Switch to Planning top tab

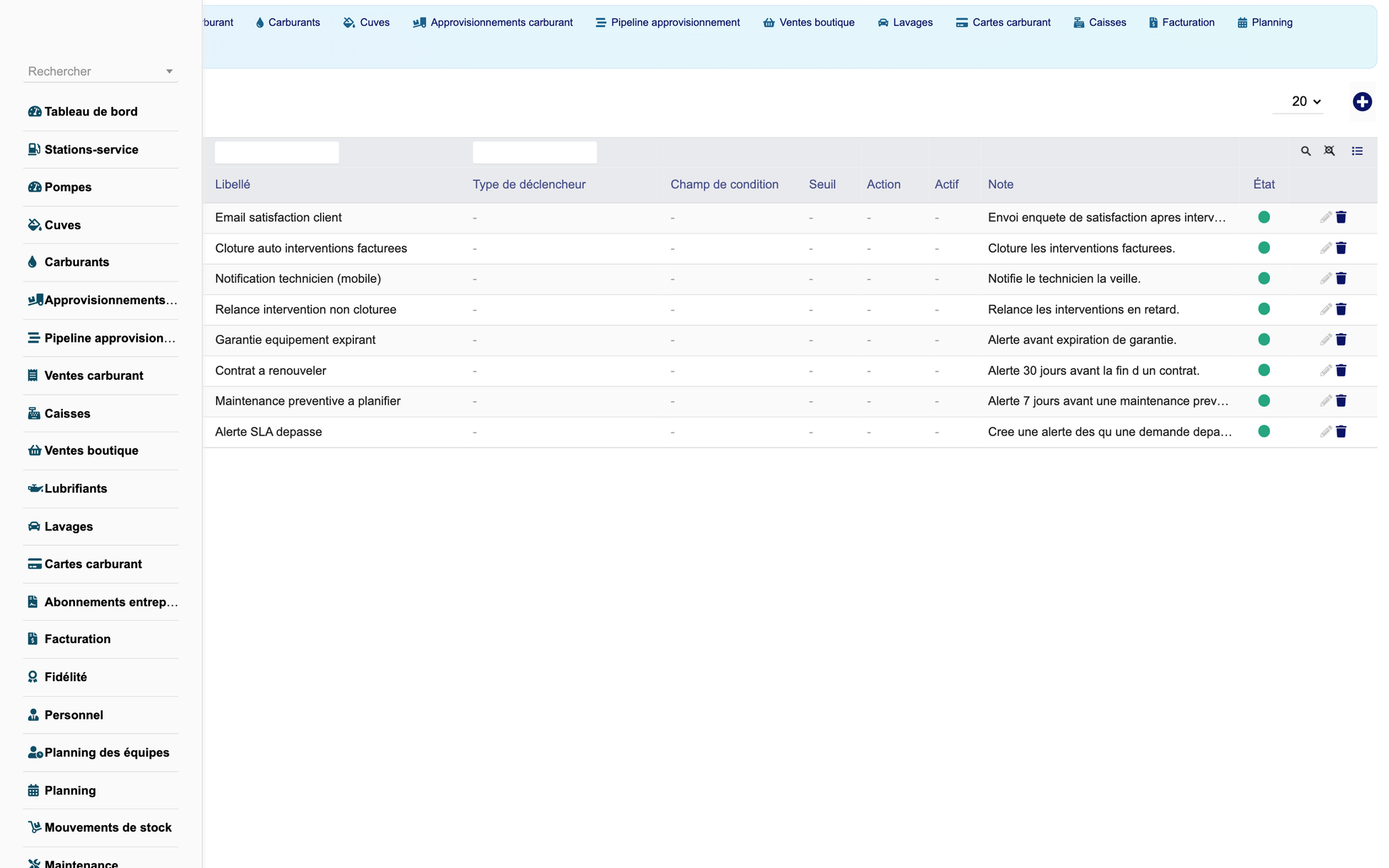(1265, 22)
